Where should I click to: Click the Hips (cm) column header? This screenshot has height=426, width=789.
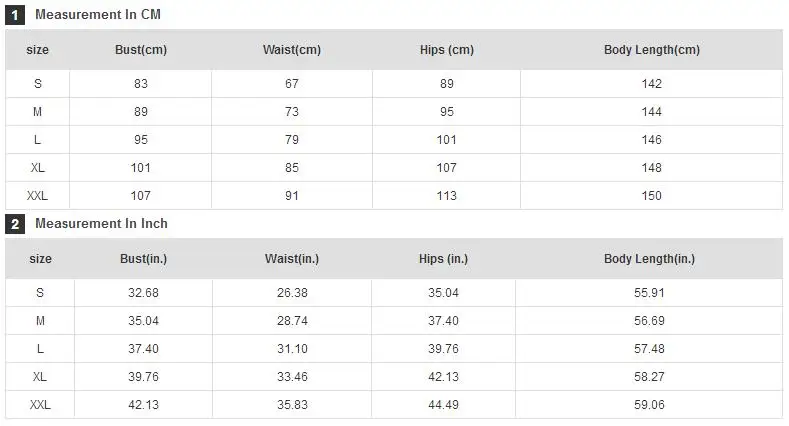coord(447,50)
